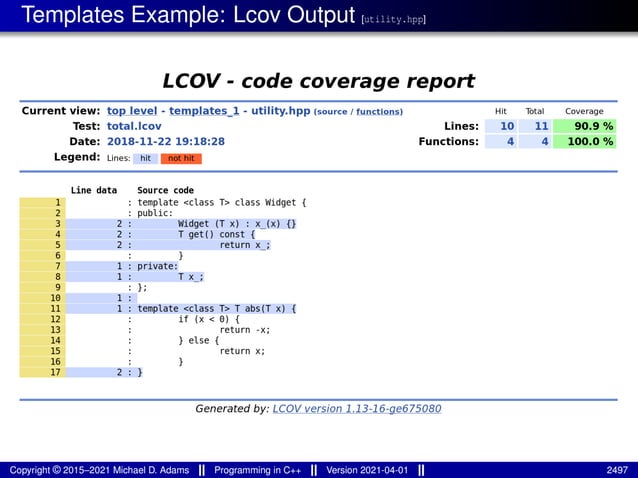Click source line 5 'return x_;'
This screenshot has width=638, height=478.
tap(245, 244)
